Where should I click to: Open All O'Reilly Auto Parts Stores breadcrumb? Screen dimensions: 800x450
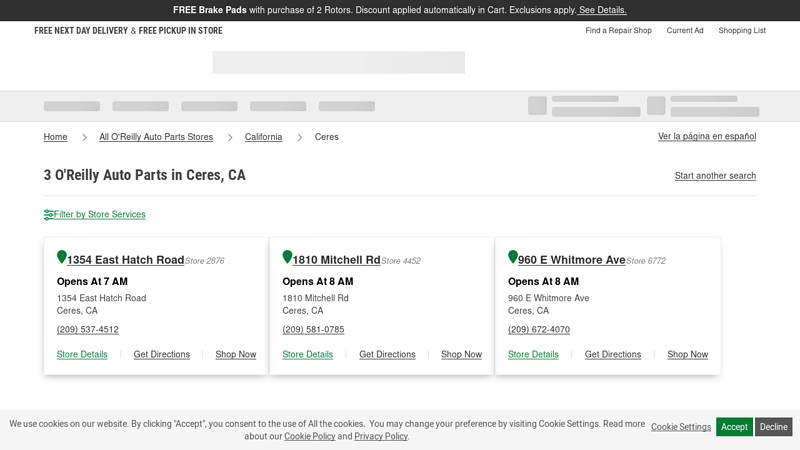tap(156, 137)
